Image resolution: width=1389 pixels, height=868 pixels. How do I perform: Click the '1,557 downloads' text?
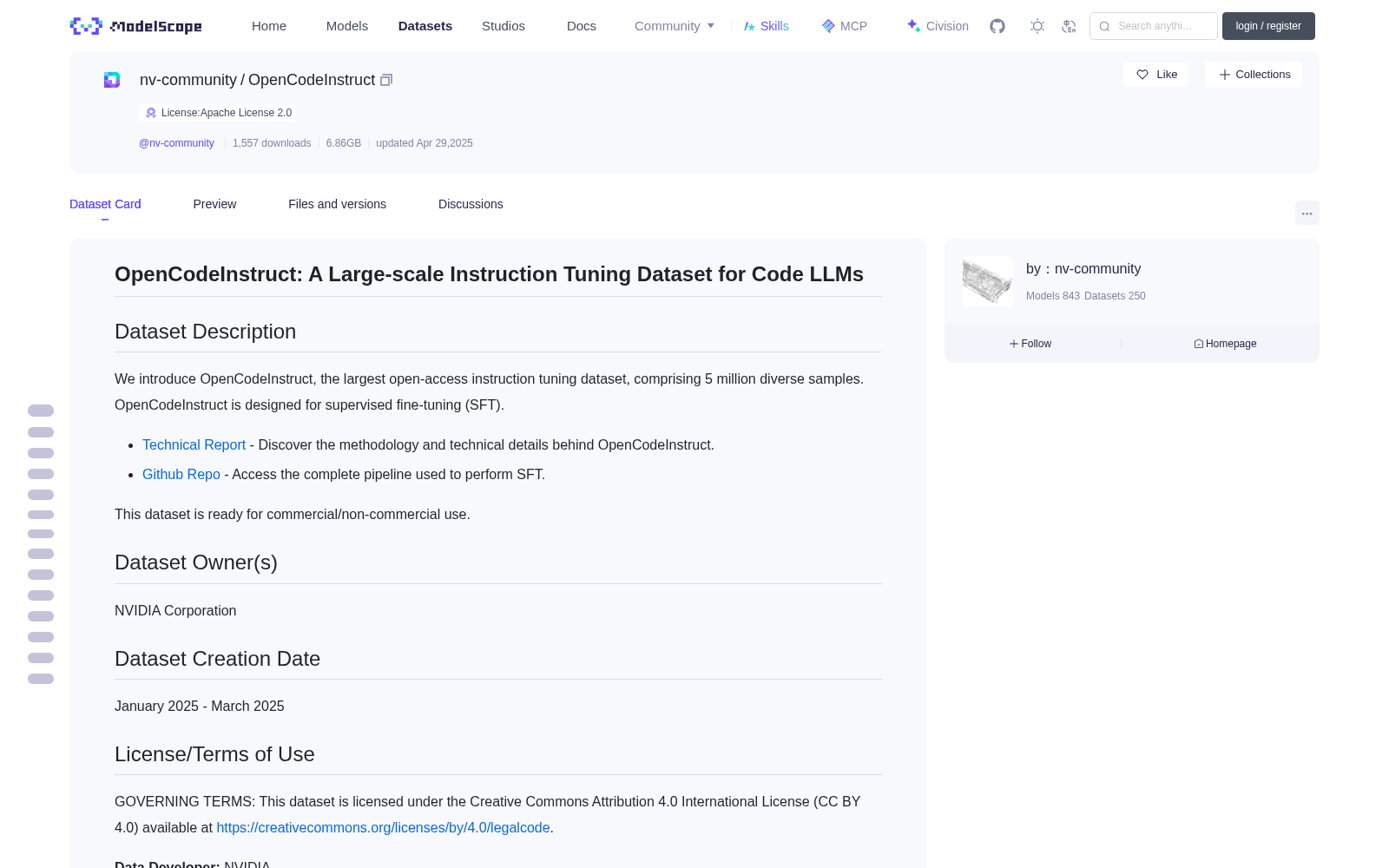[272, 143]
